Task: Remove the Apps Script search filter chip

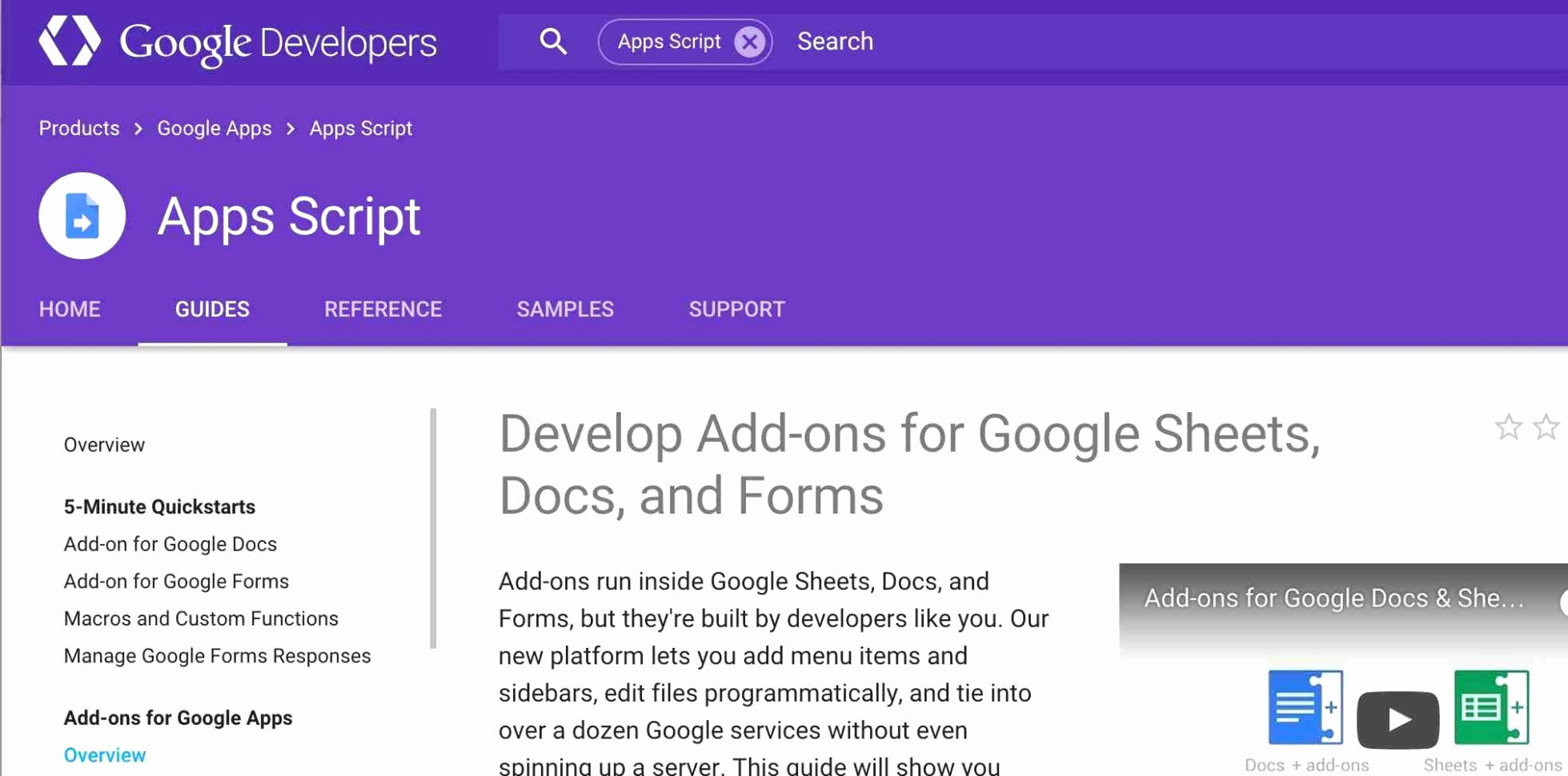Action: click(x=749, y=42)
